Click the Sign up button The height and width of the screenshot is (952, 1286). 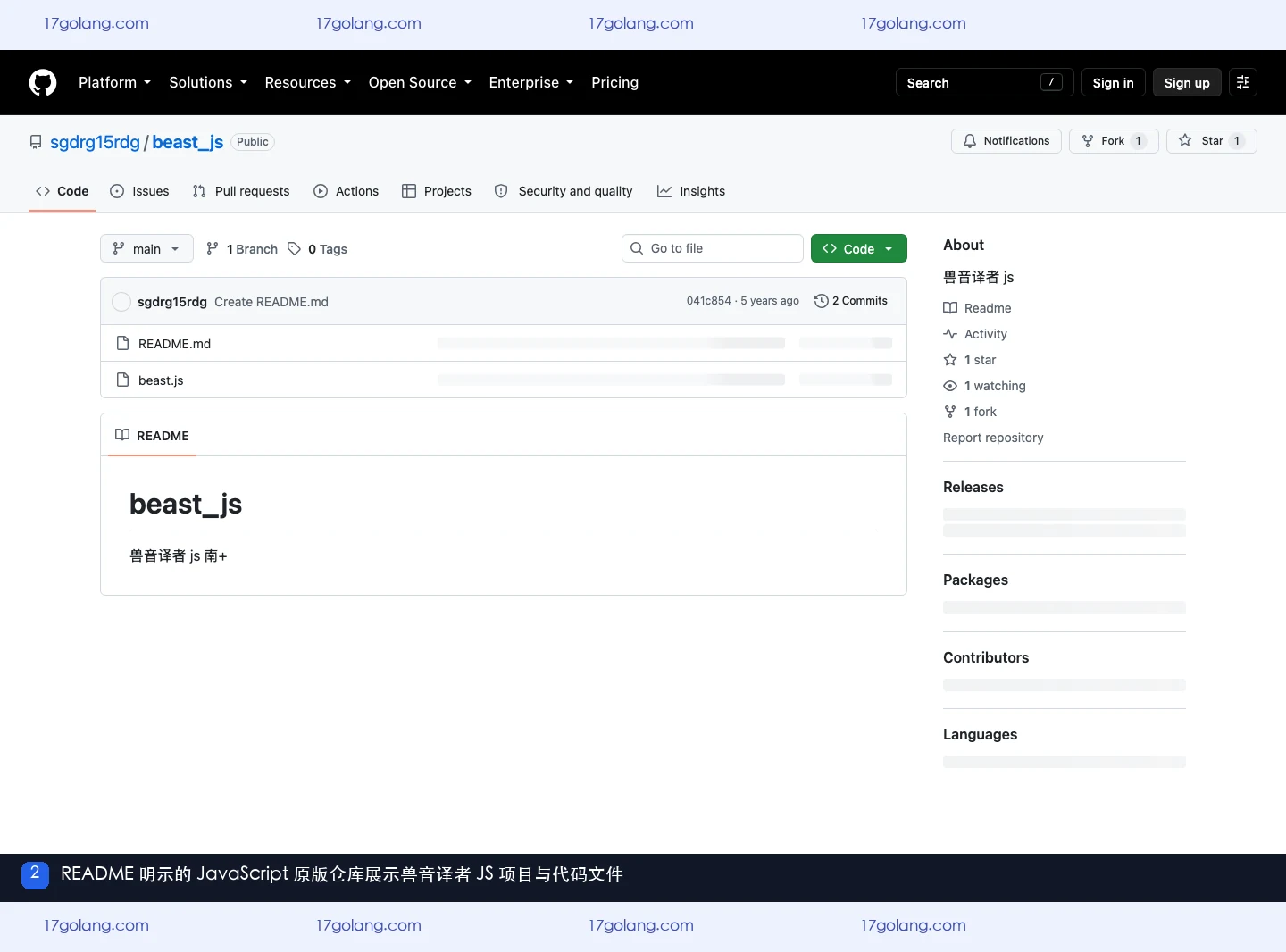click(x=1187, y=82)
